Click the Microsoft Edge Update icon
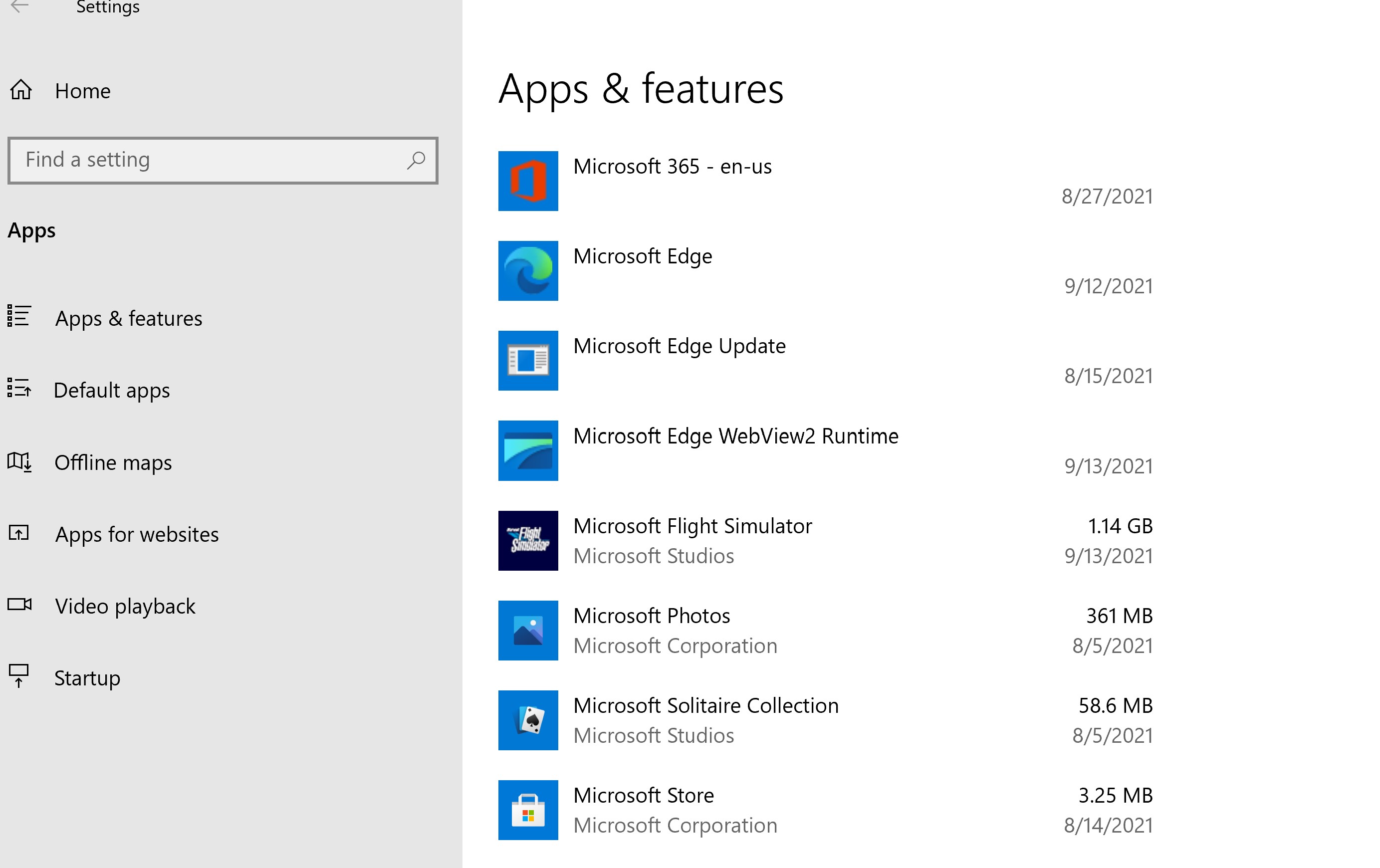The image size is (1380, 868). (x=528, y=361)
